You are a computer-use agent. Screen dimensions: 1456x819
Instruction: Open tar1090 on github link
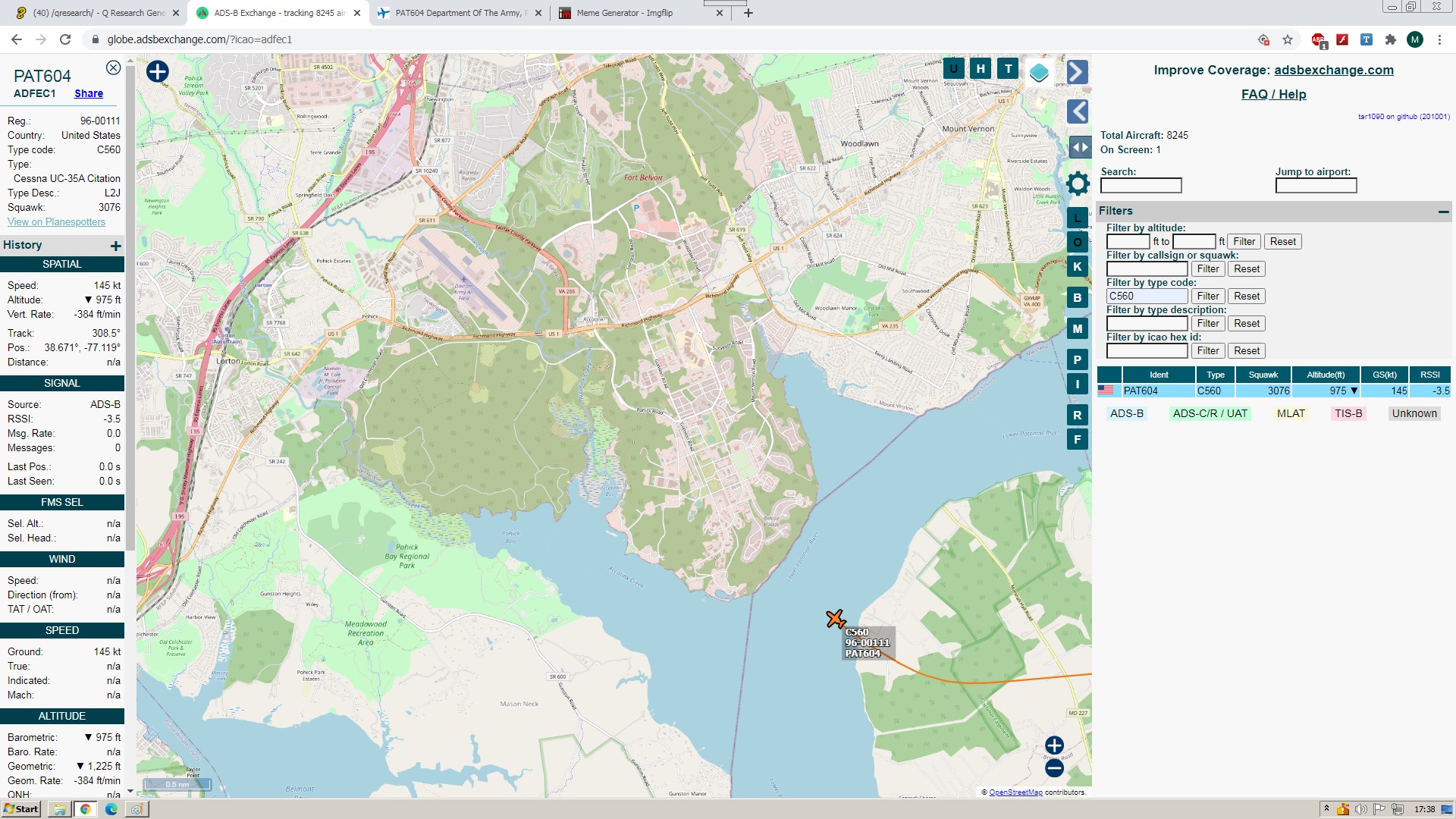click(1403, 117)
